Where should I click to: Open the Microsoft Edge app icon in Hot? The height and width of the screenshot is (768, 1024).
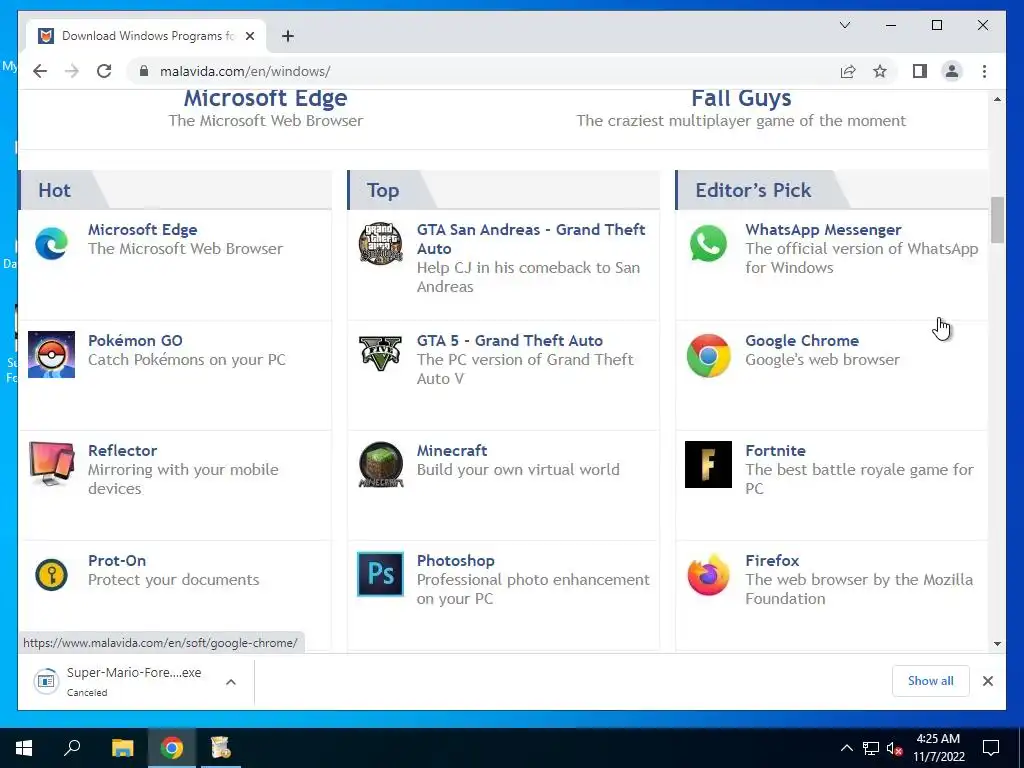coord(52,244)
